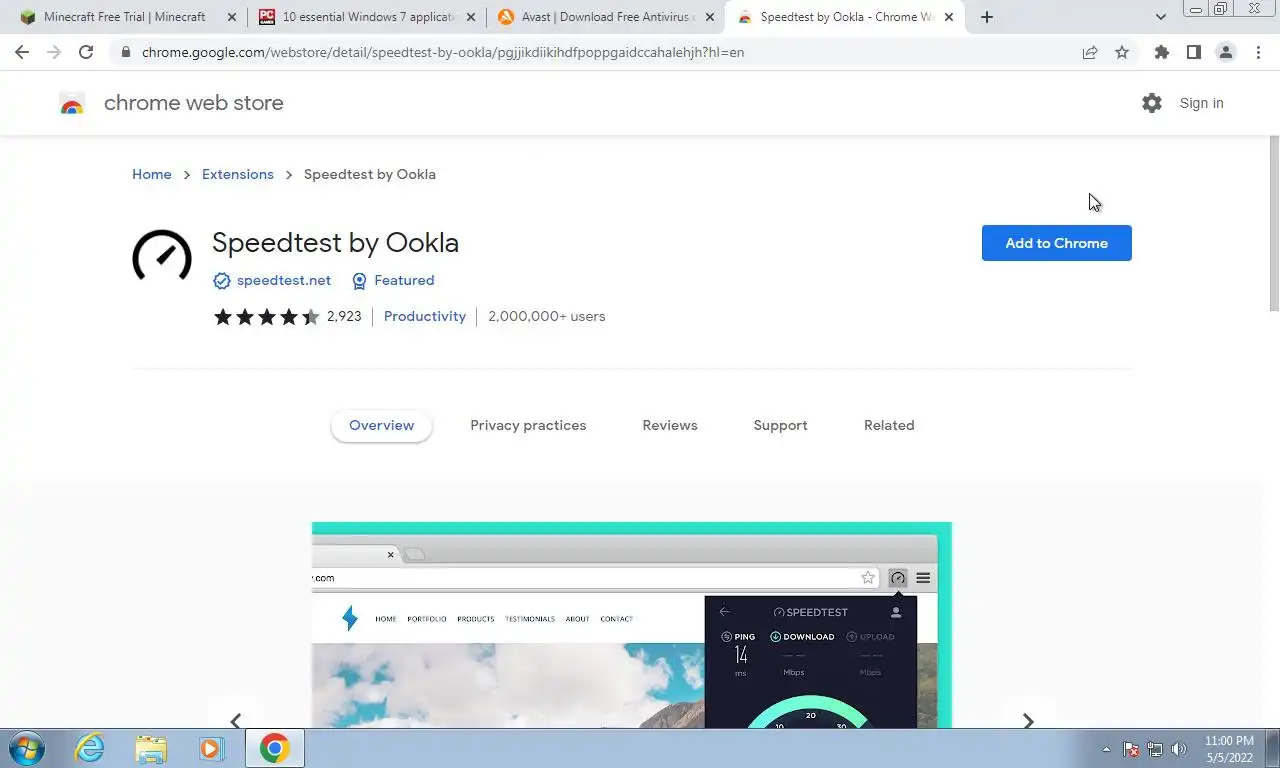Click the Speedtest screenshot preview

click(632, 625)
